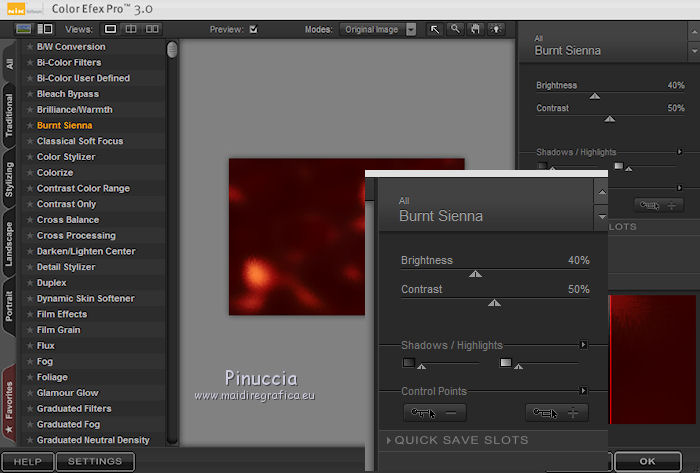
Task: Select the zoom magnifier tool
Action: 455,29
